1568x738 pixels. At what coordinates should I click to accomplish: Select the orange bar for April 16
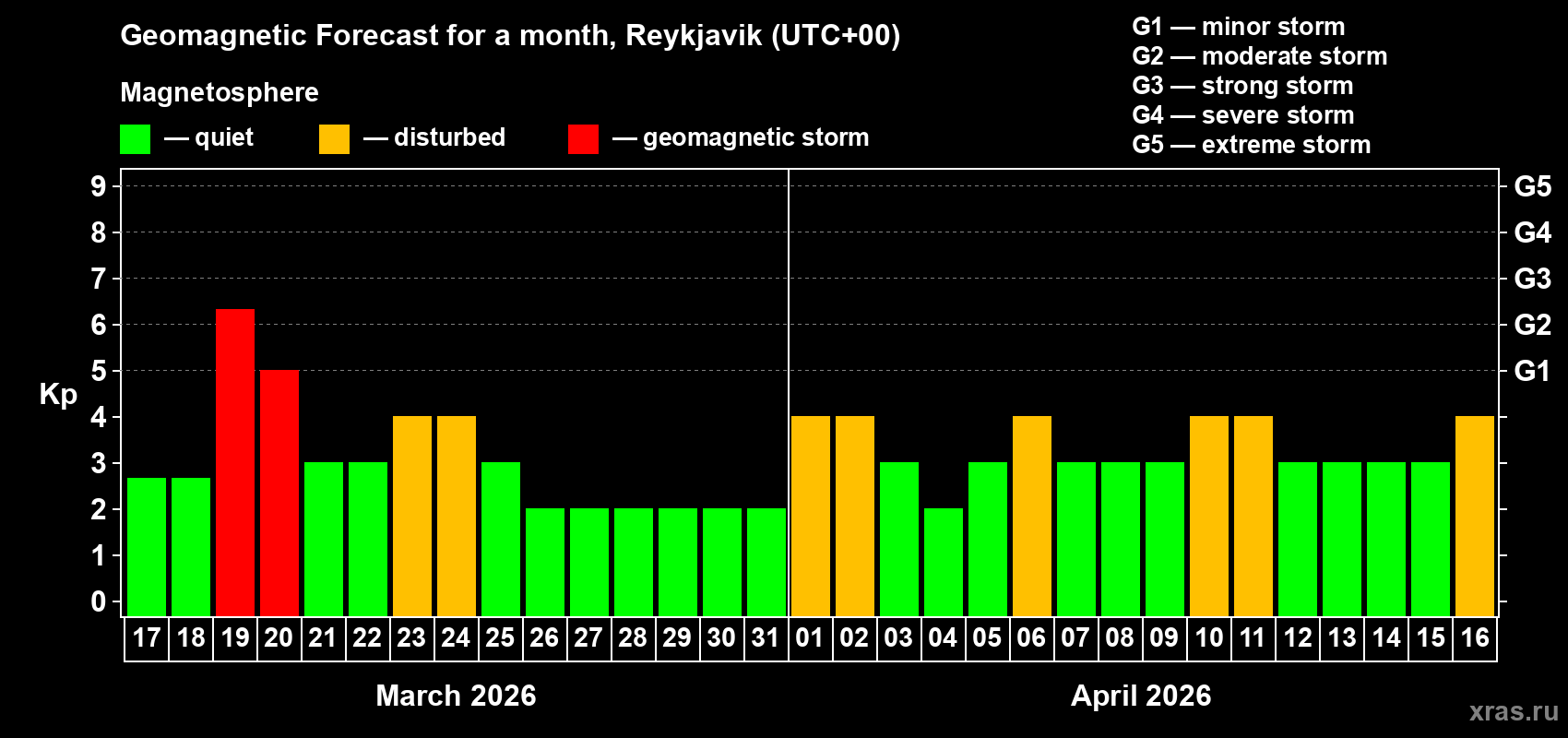[1475, 516]
